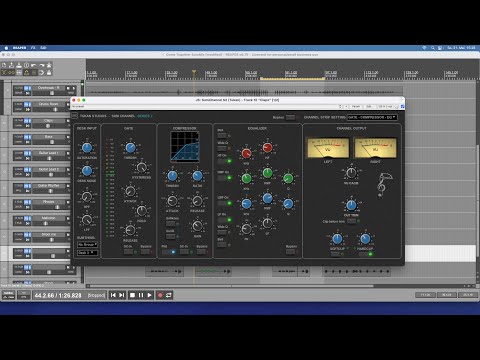Toggle the auto-crossfade toolbar icon

(4, 72)
